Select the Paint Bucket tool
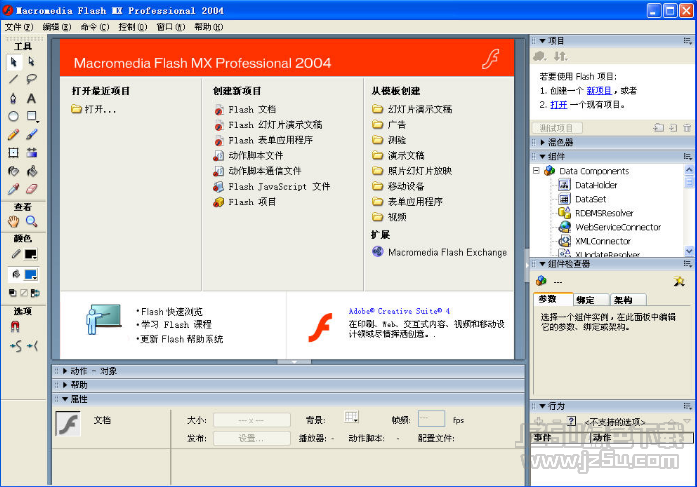 (31, 171)
